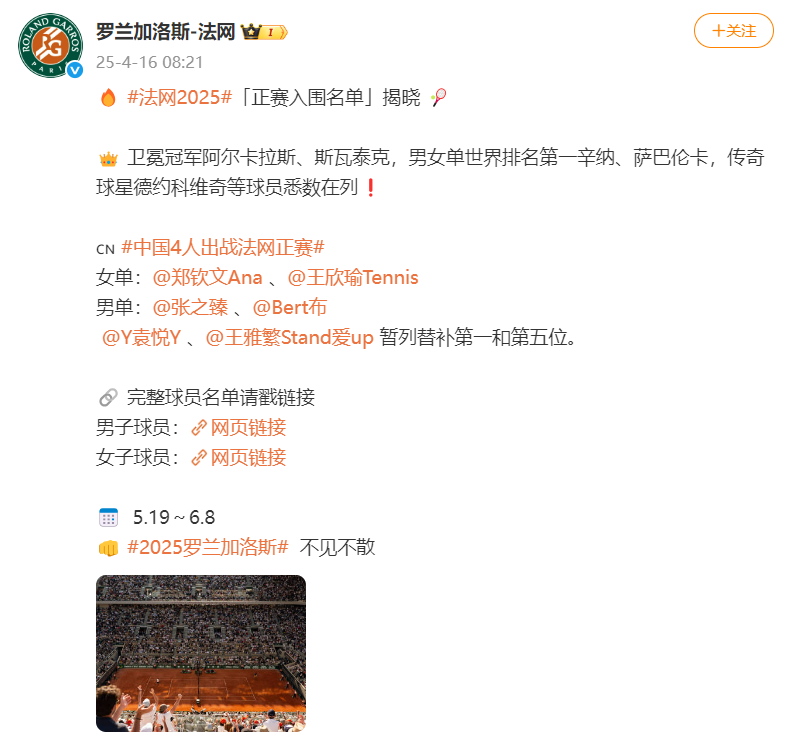Open hashtag #法网2025#
Screen dimensions: 790x741
(179, 97)
